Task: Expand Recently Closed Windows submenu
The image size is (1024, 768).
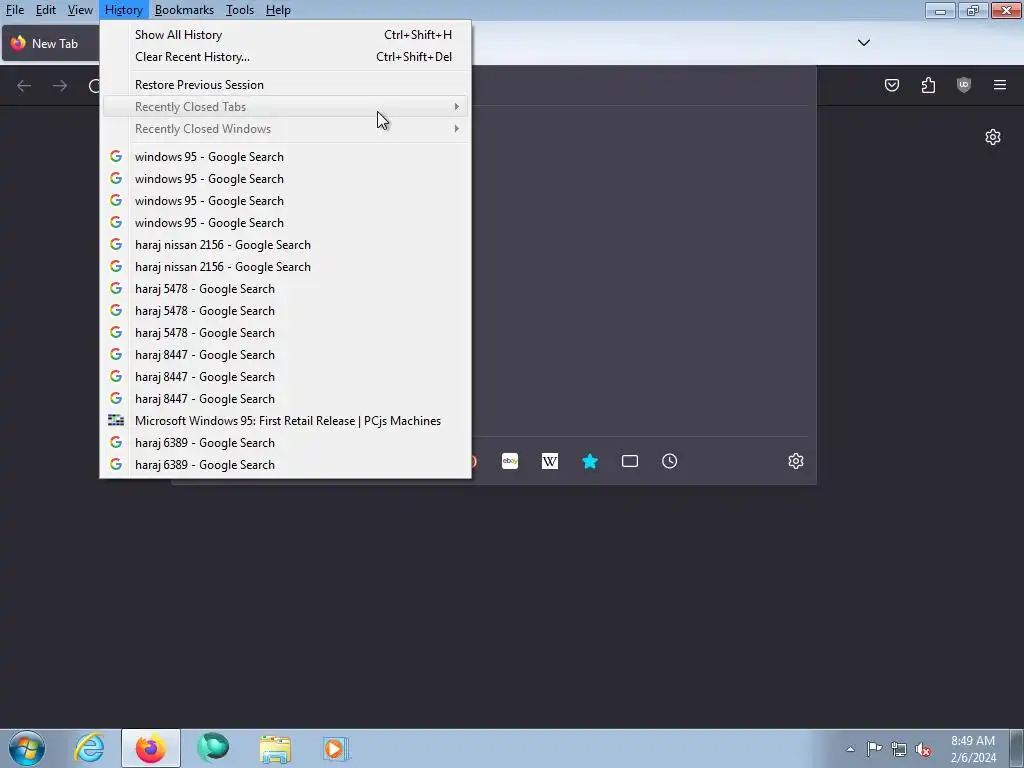Action: [x=285, y=129]
